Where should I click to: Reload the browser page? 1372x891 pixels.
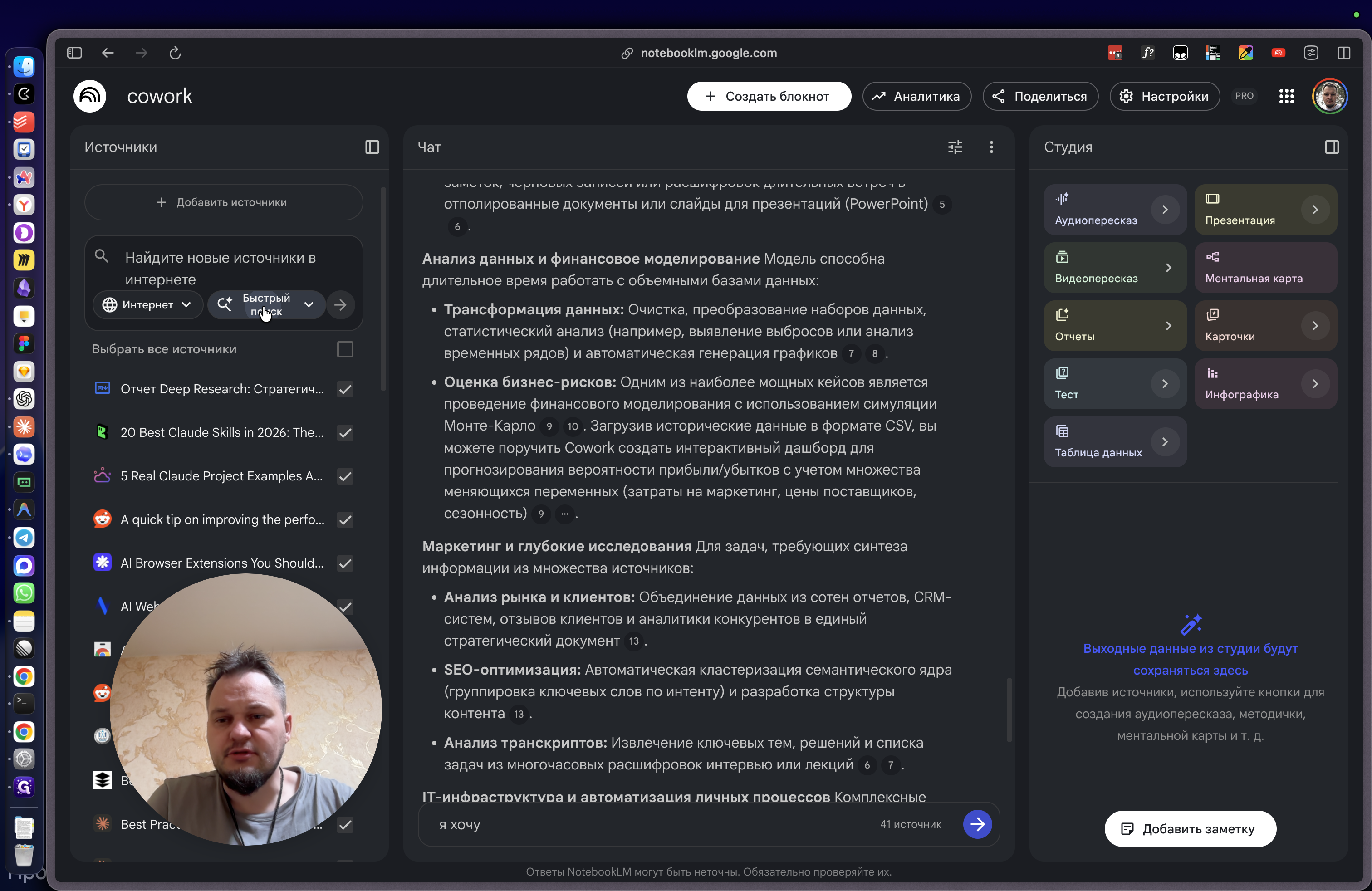click(175, 53)
